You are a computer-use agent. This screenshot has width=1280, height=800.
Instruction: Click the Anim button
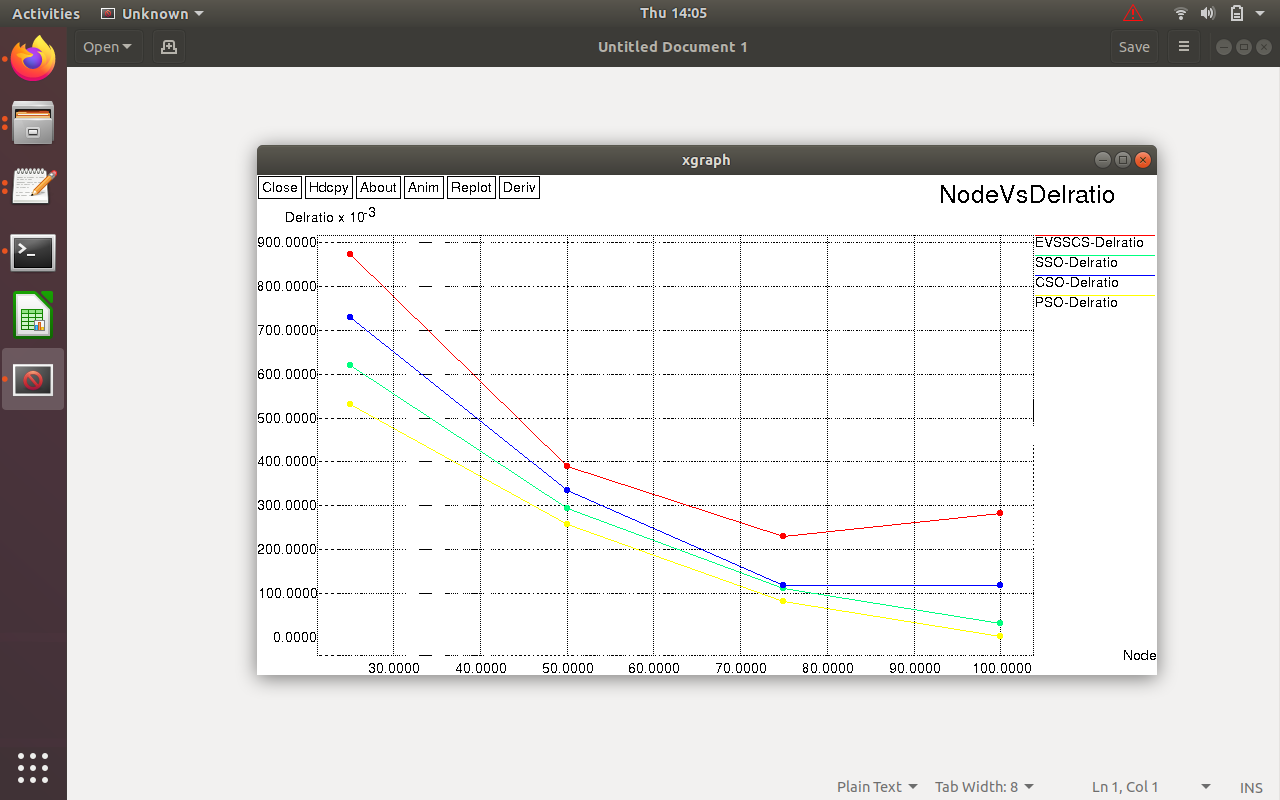(x=424, y=187)
